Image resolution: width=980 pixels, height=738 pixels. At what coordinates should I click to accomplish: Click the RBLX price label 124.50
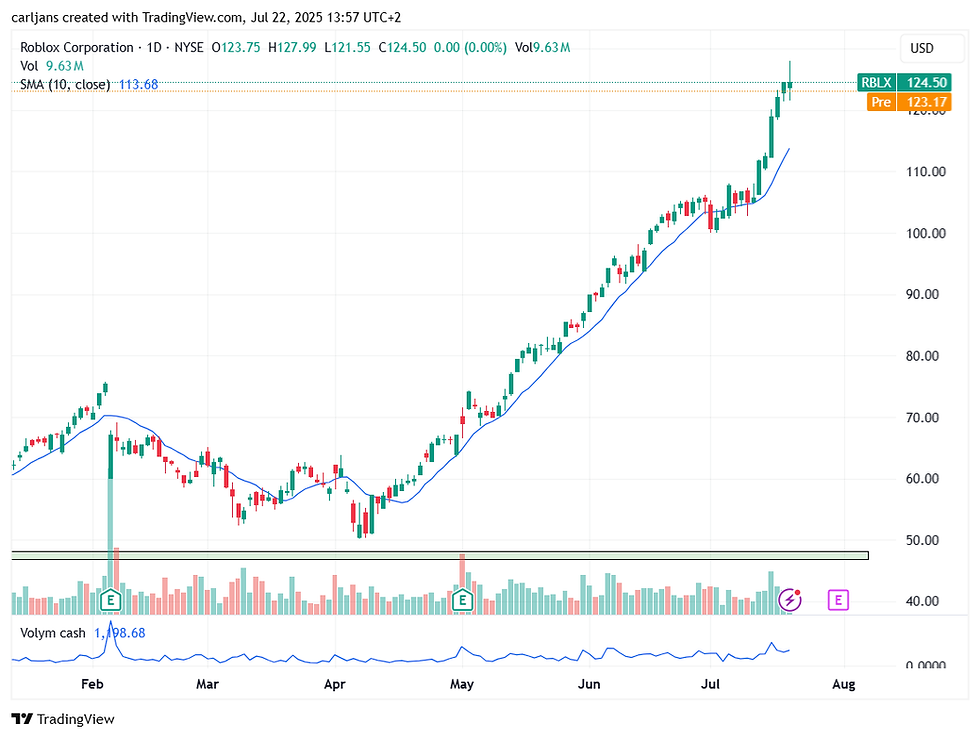point(905,82)
